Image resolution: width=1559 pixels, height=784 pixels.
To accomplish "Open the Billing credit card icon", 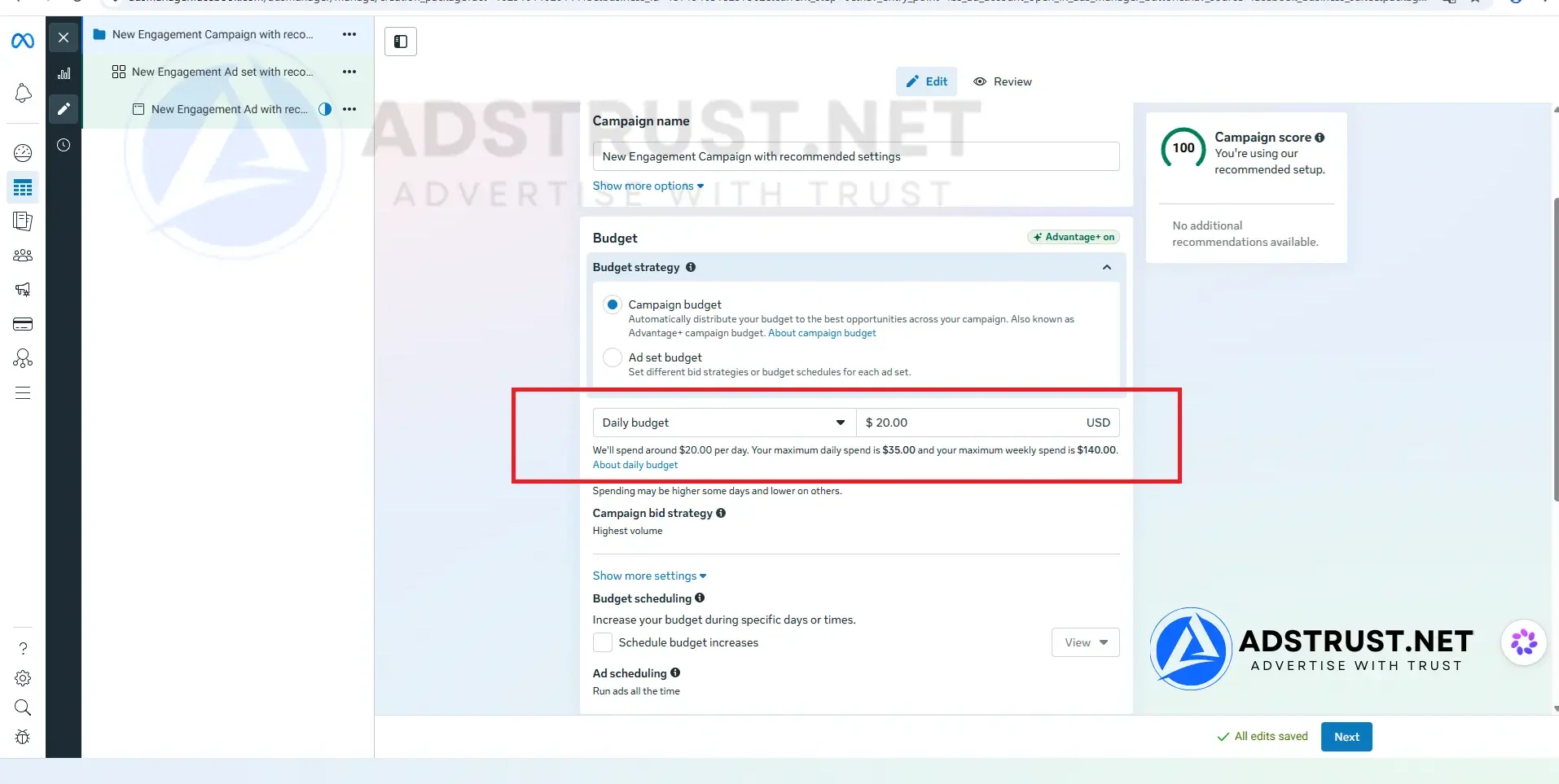I will 23,324.
